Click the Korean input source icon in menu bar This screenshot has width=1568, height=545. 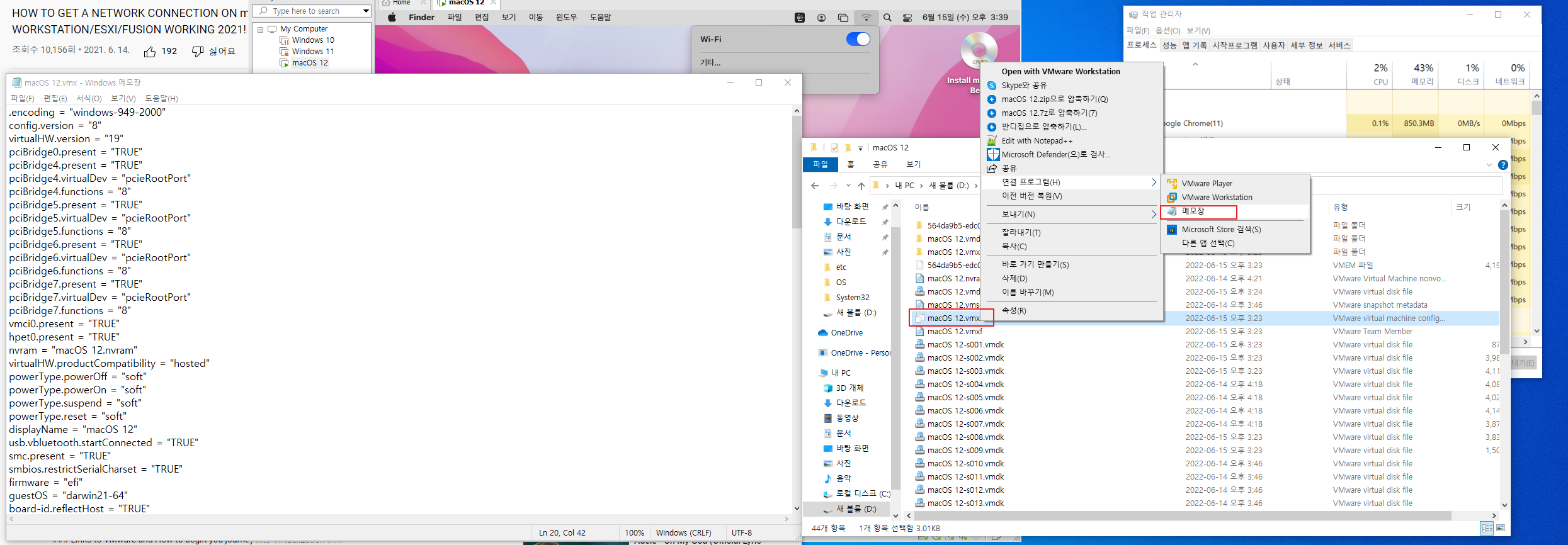tap(800, 18)
